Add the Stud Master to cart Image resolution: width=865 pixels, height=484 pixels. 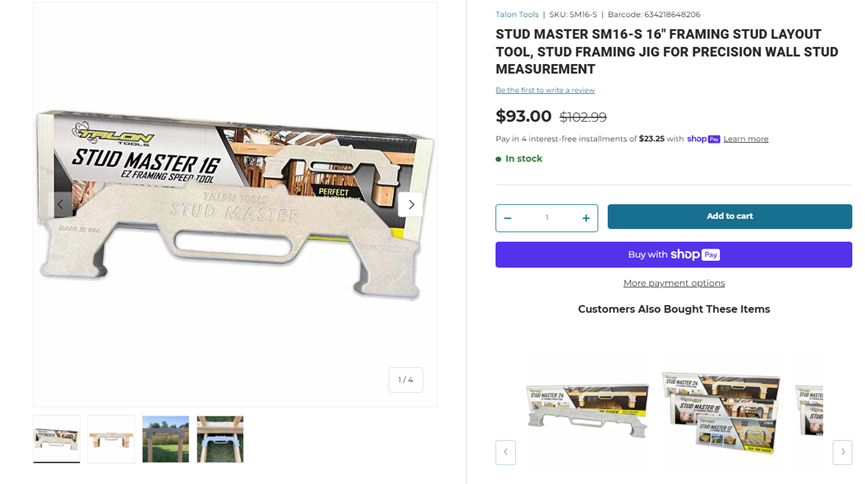[729, 216]
